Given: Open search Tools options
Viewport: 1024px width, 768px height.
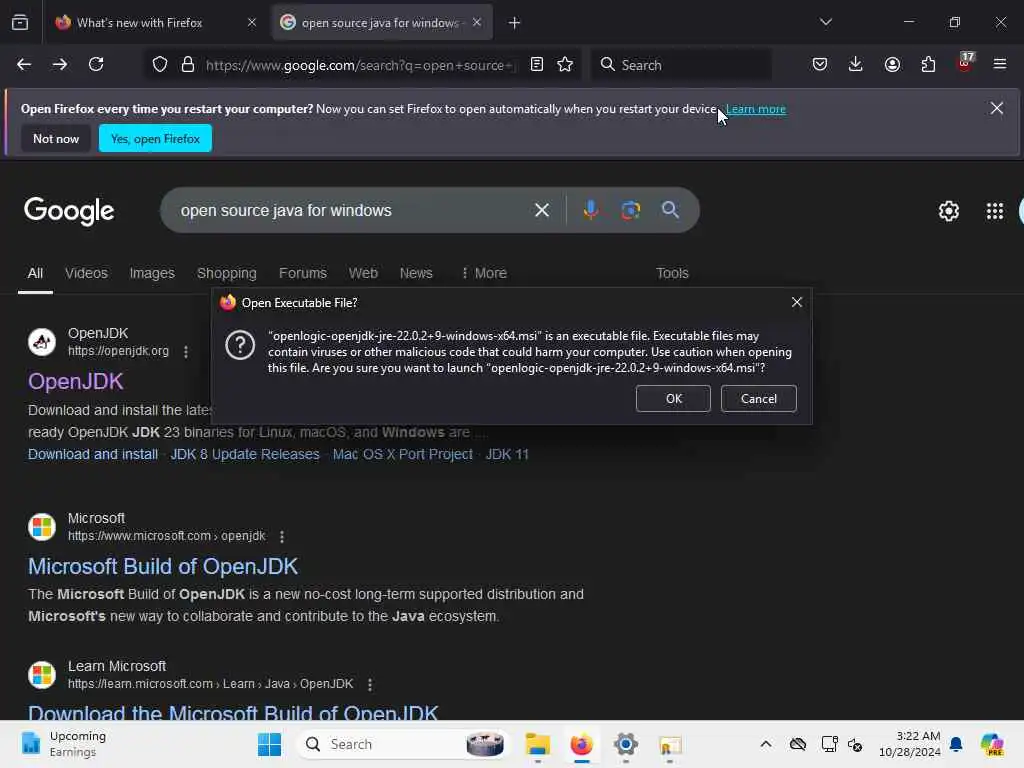Looking at the screenshot, I should click(672, 273).
